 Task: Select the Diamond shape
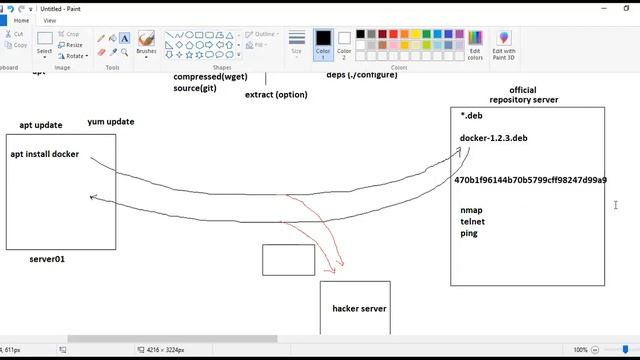179,45
